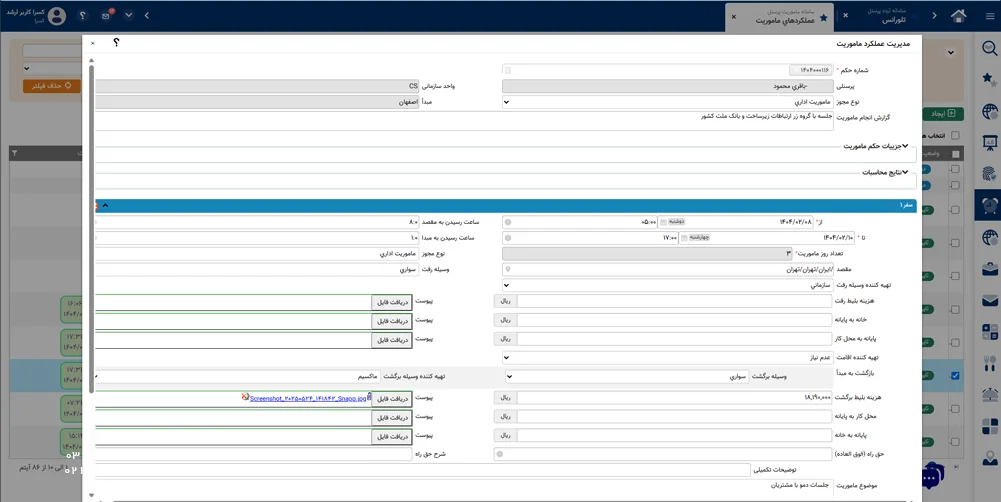Delete the attached Screenshot jpg file
This screenshot has height=502, width=1001.
click(x=245, y=397)
